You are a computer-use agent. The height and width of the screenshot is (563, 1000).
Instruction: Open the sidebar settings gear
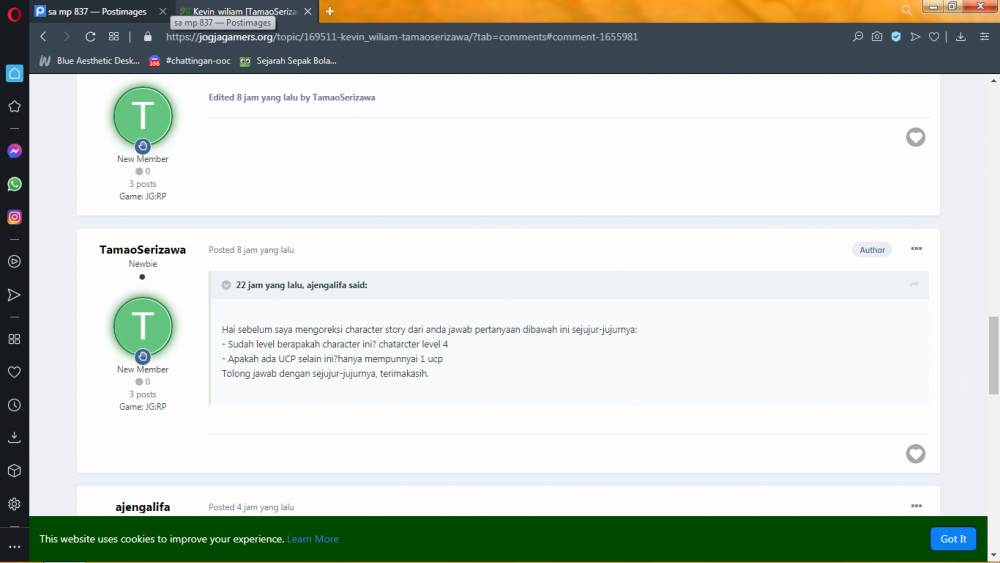click(x=14, y=504)
